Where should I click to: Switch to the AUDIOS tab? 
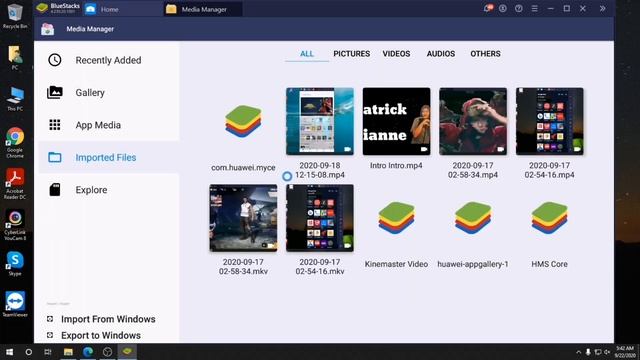click(441, 53)
